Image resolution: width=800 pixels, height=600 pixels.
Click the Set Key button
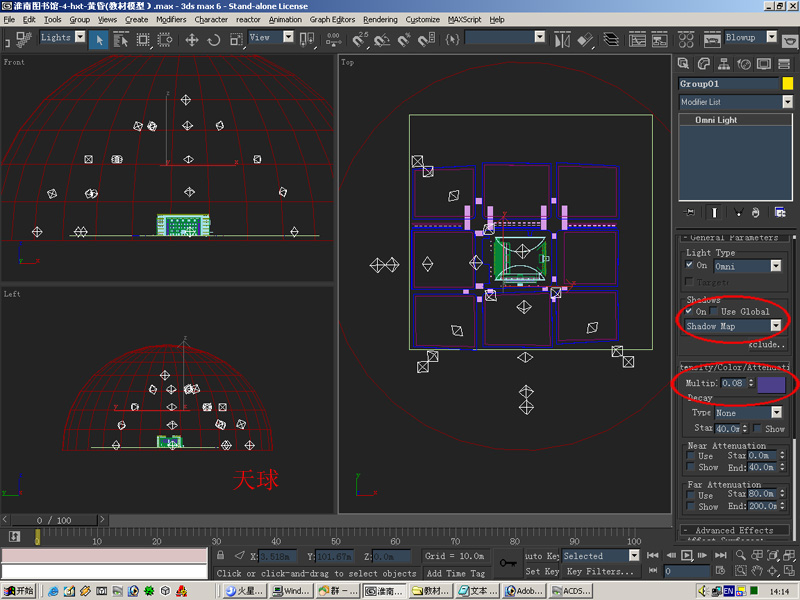541,571
